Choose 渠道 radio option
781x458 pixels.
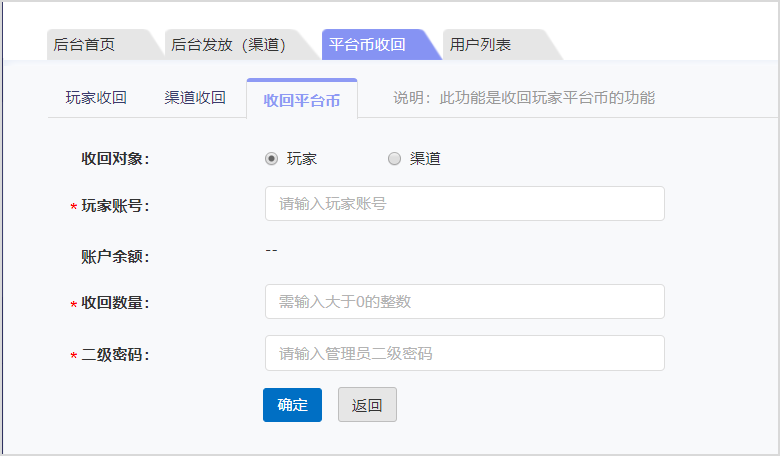[394, 159]
